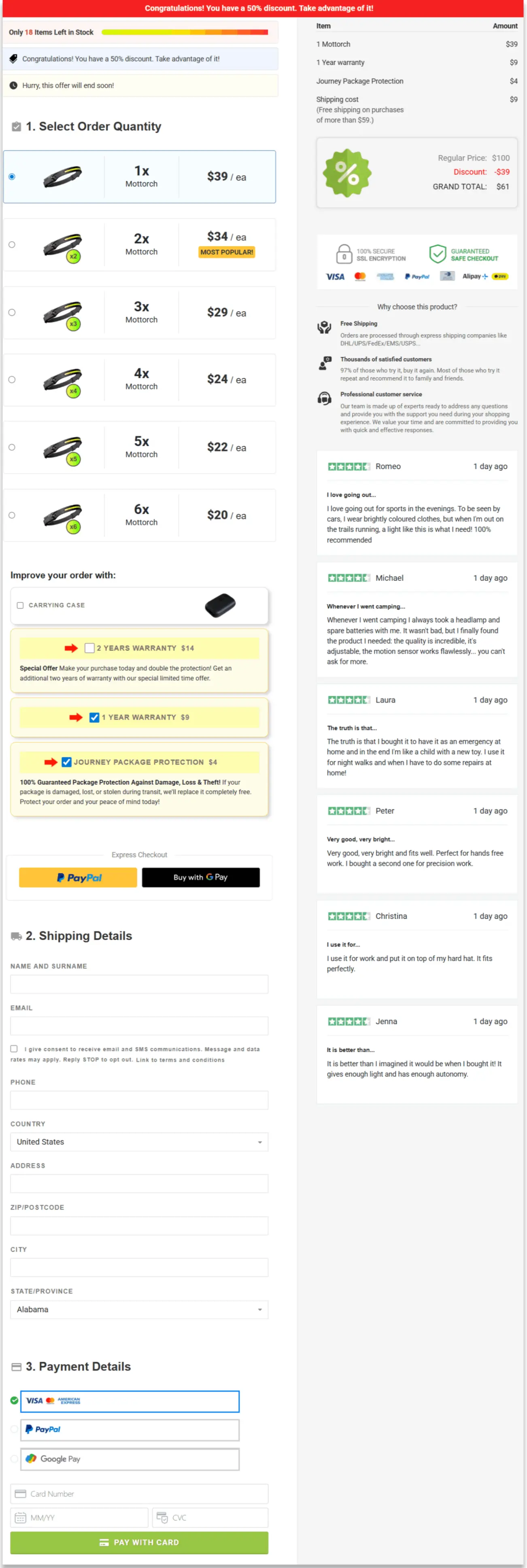The width and height of the screenshot is (527, 1568).
Task: Click the Pay With Card button
Action: (x=139, y=1543)
